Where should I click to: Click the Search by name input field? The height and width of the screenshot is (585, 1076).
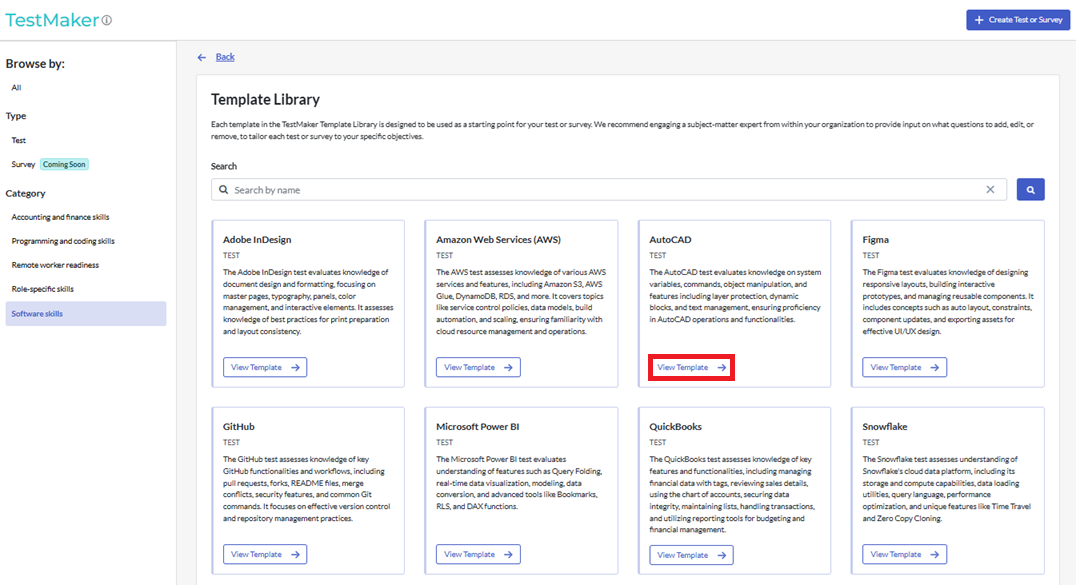pyautogui.click(x=609, y=190)
